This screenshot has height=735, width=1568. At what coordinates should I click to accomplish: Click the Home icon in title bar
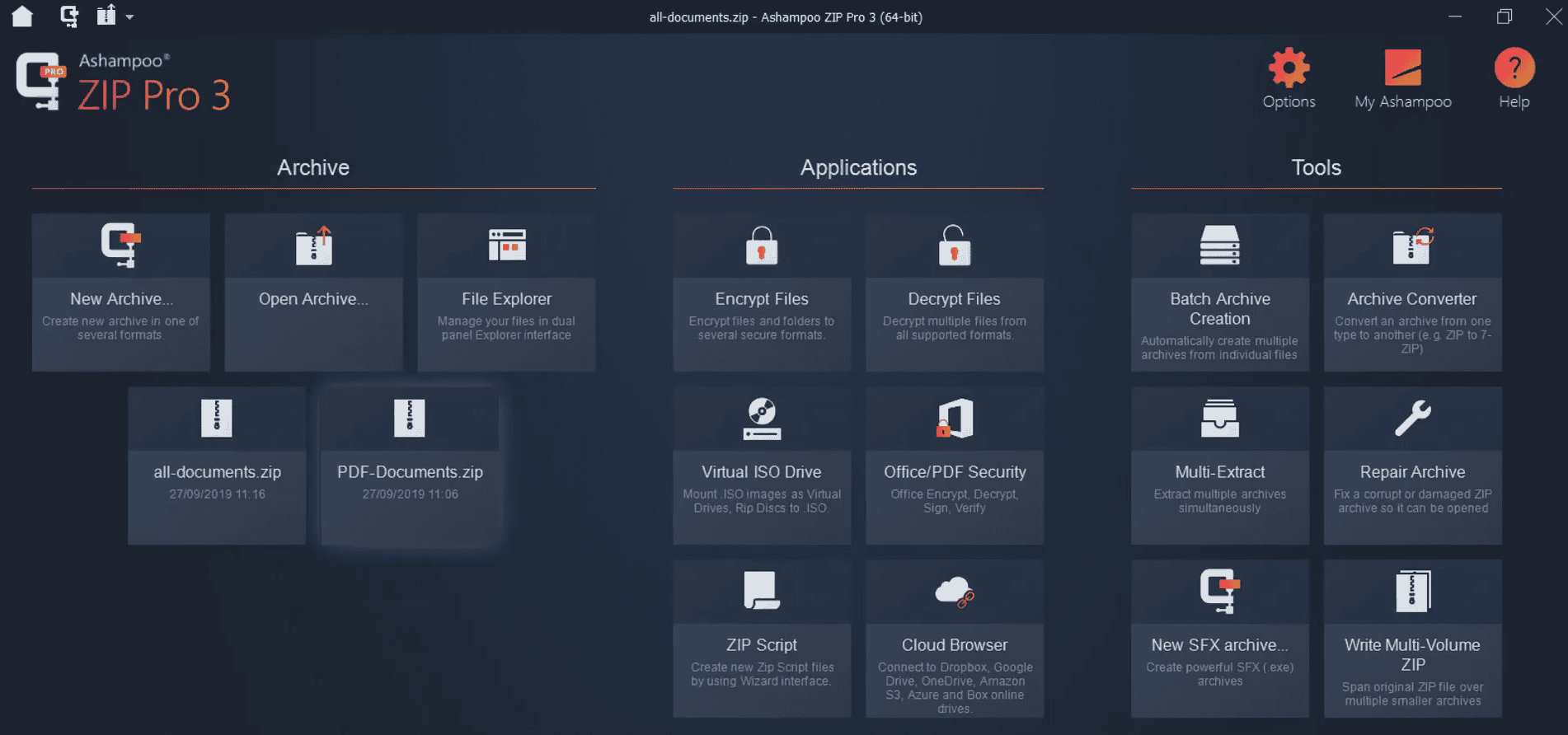pyautogui.click(x=22, y=16)
